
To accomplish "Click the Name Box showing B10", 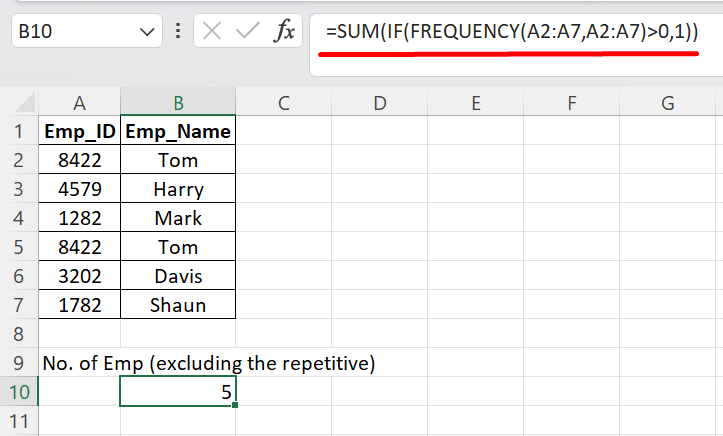I will (87, 31).
